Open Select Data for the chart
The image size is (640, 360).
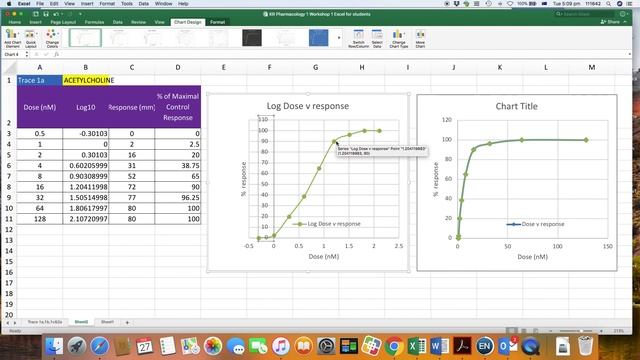[377, 38]
